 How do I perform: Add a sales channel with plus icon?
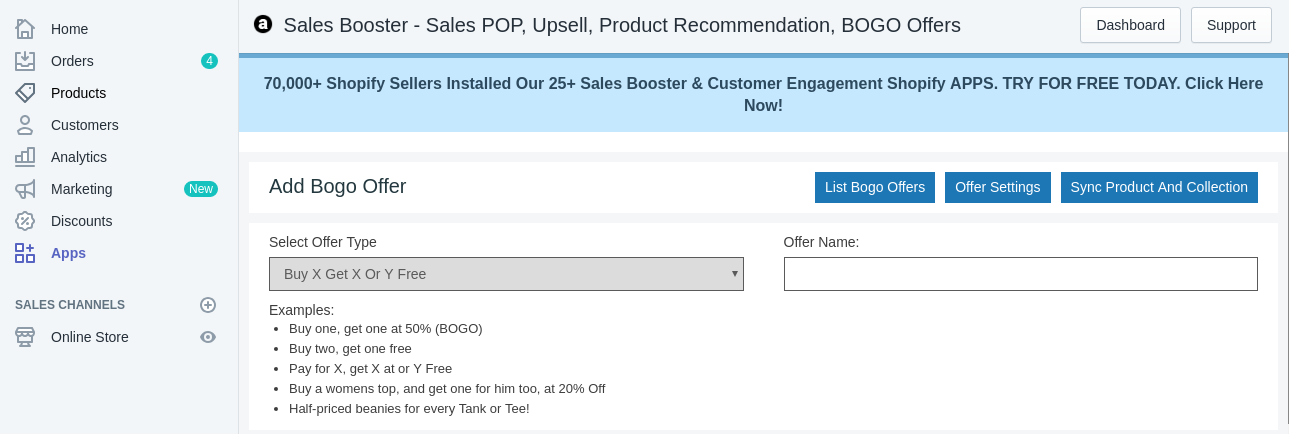coord(208,305)
